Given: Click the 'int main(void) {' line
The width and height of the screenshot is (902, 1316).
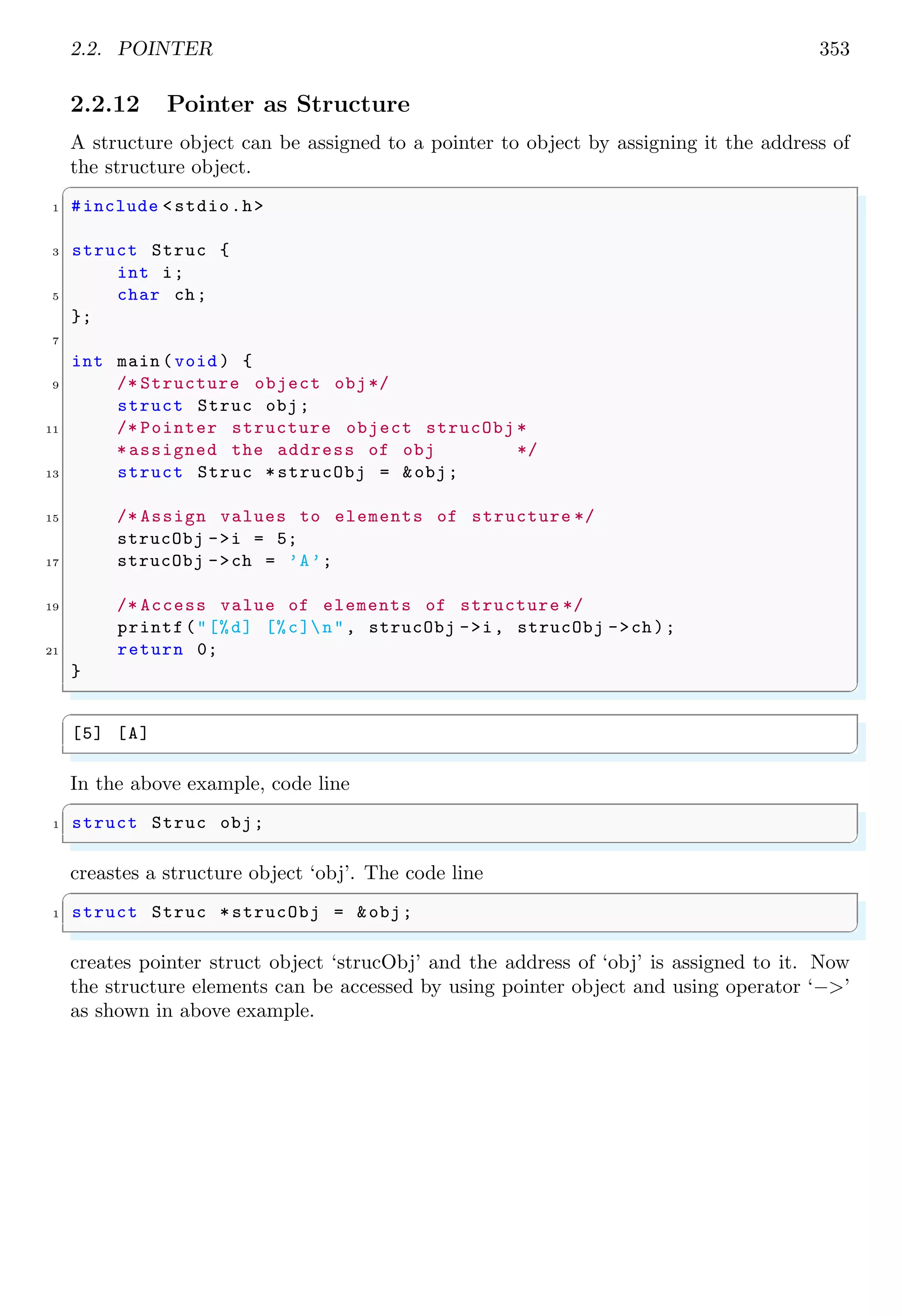Looking at the screenshot, I should click(x=162, y=361).
